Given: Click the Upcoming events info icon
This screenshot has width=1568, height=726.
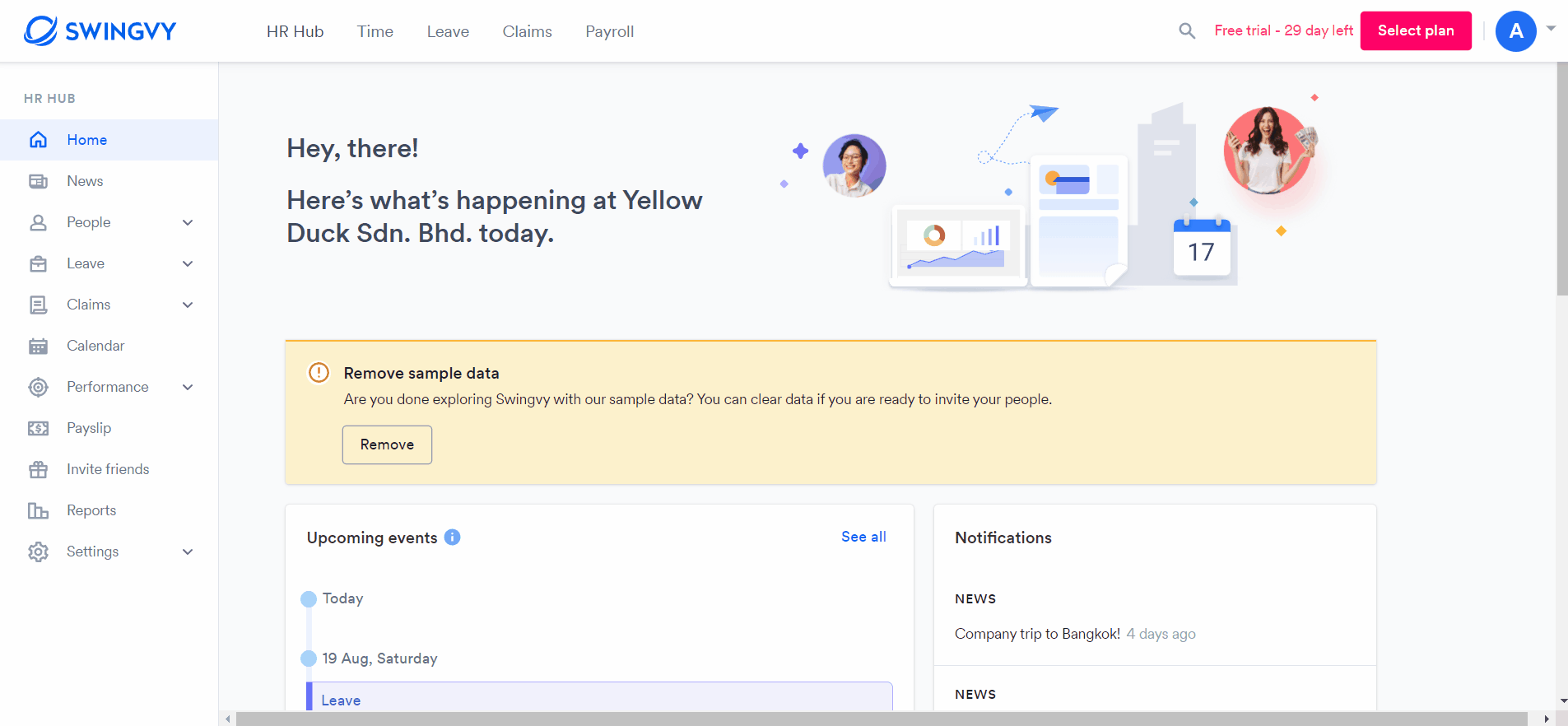Looking at the screenshot, I should tap(452, 538).
